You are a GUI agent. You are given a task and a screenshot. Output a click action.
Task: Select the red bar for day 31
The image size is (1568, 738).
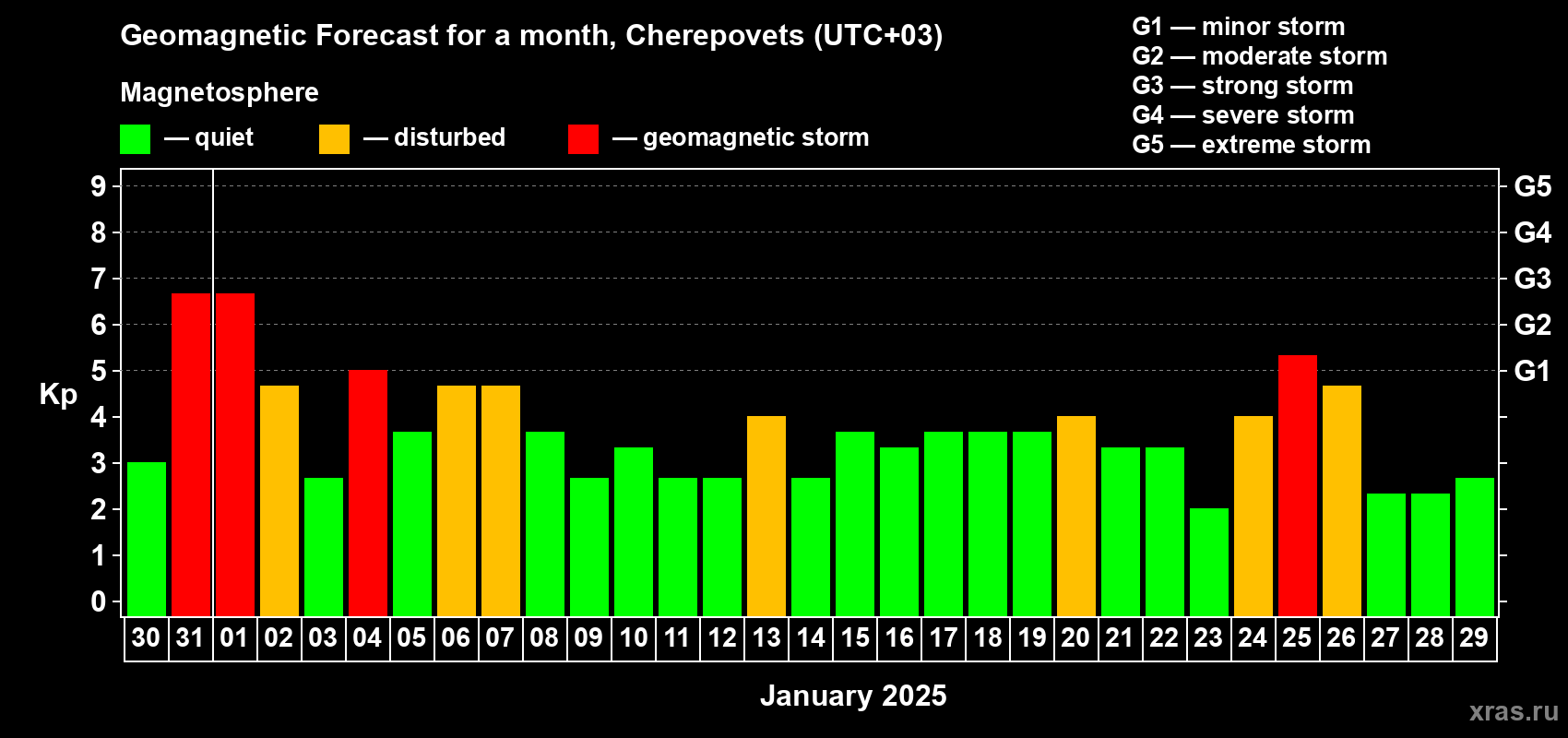pyautogui.click(x=191, y=455)
